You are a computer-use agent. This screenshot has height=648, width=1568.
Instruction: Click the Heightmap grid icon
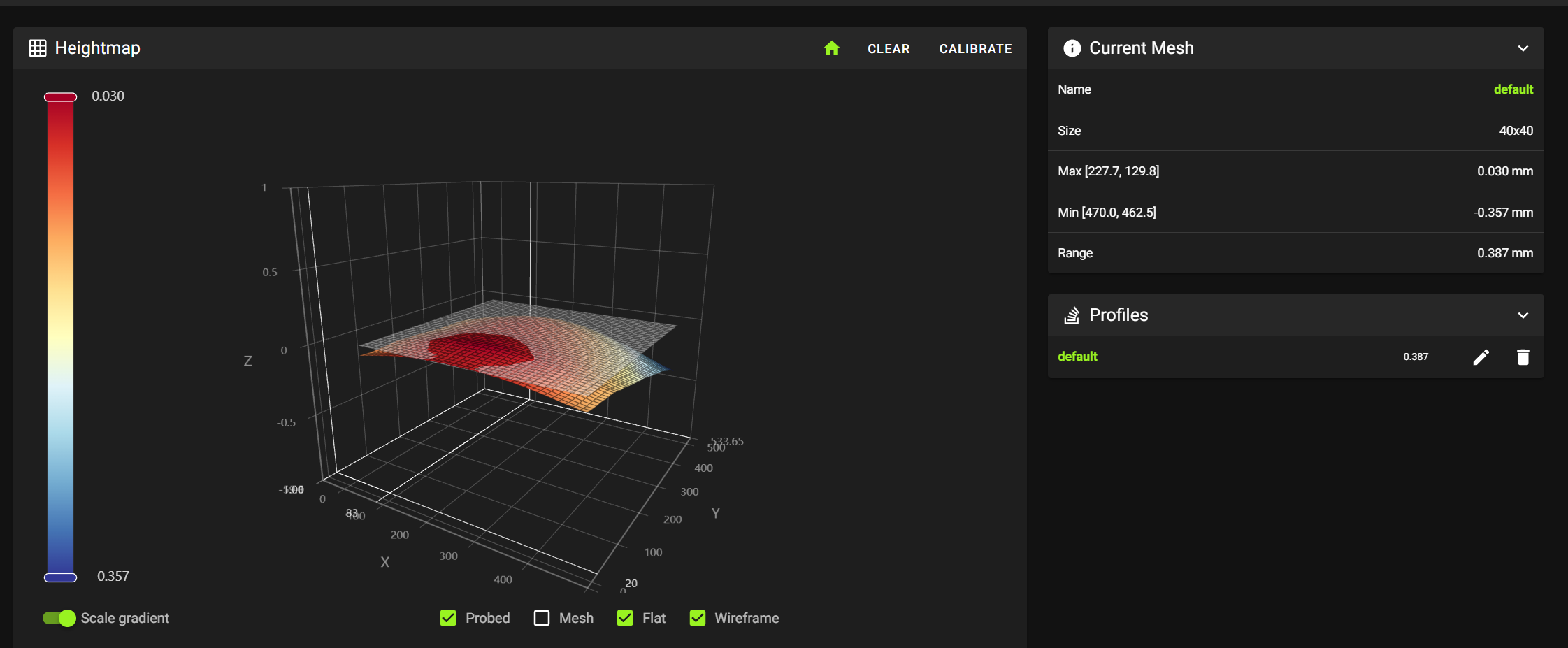tap(38, 48)
